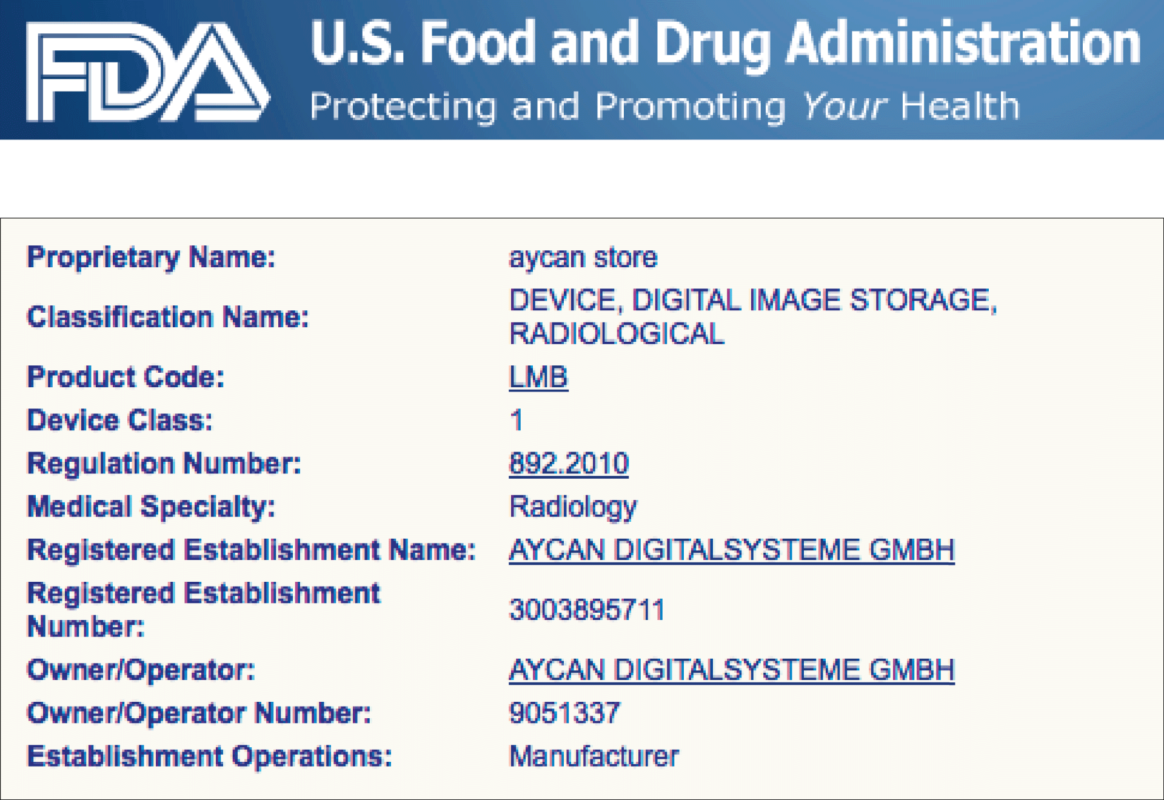Open regulation number 892.2010 link
The width and height of the screenshot is (1164, 800).
pyautogui.click(x=569, y=464)
